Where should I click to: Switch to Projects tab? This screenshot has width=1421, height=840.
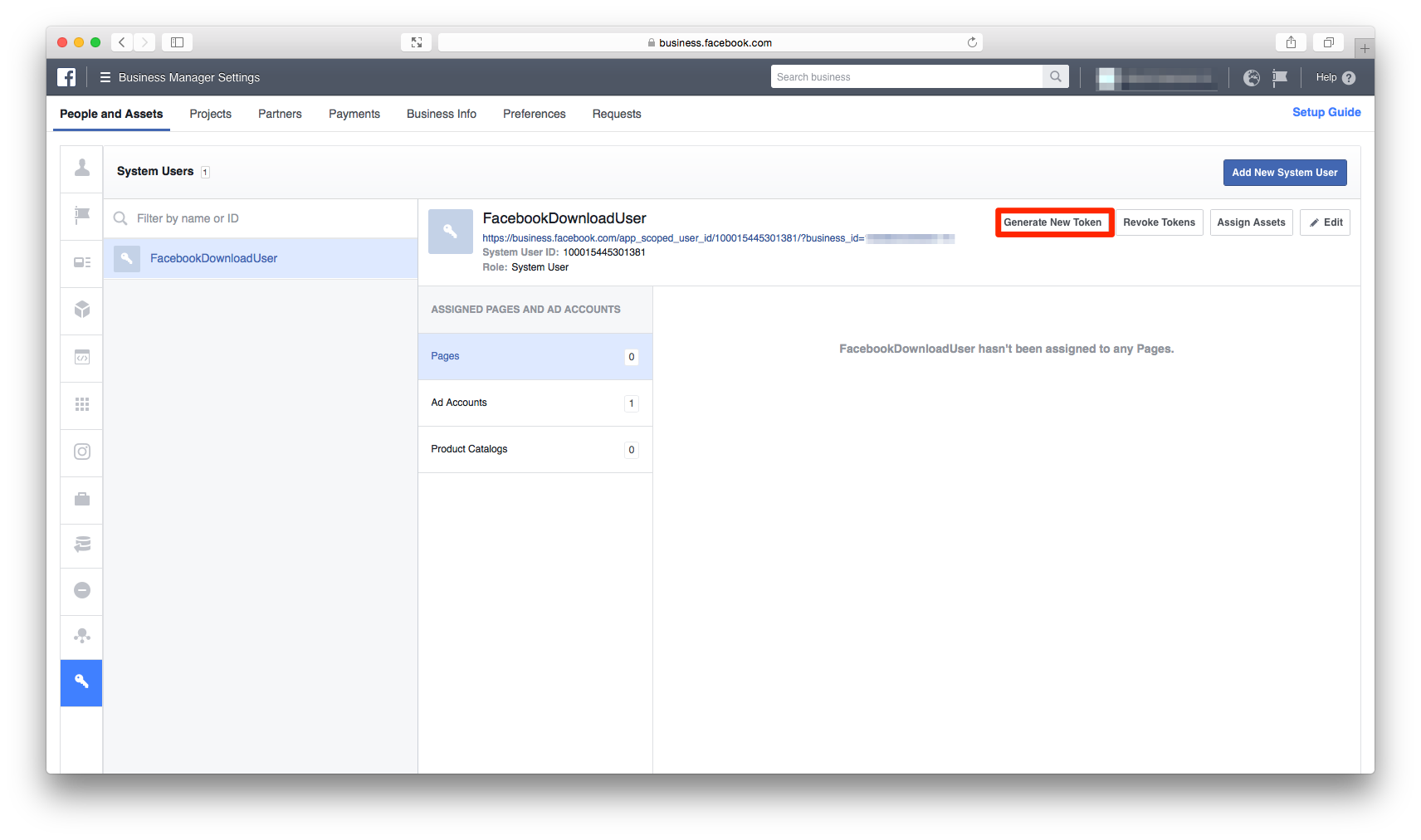210,114
